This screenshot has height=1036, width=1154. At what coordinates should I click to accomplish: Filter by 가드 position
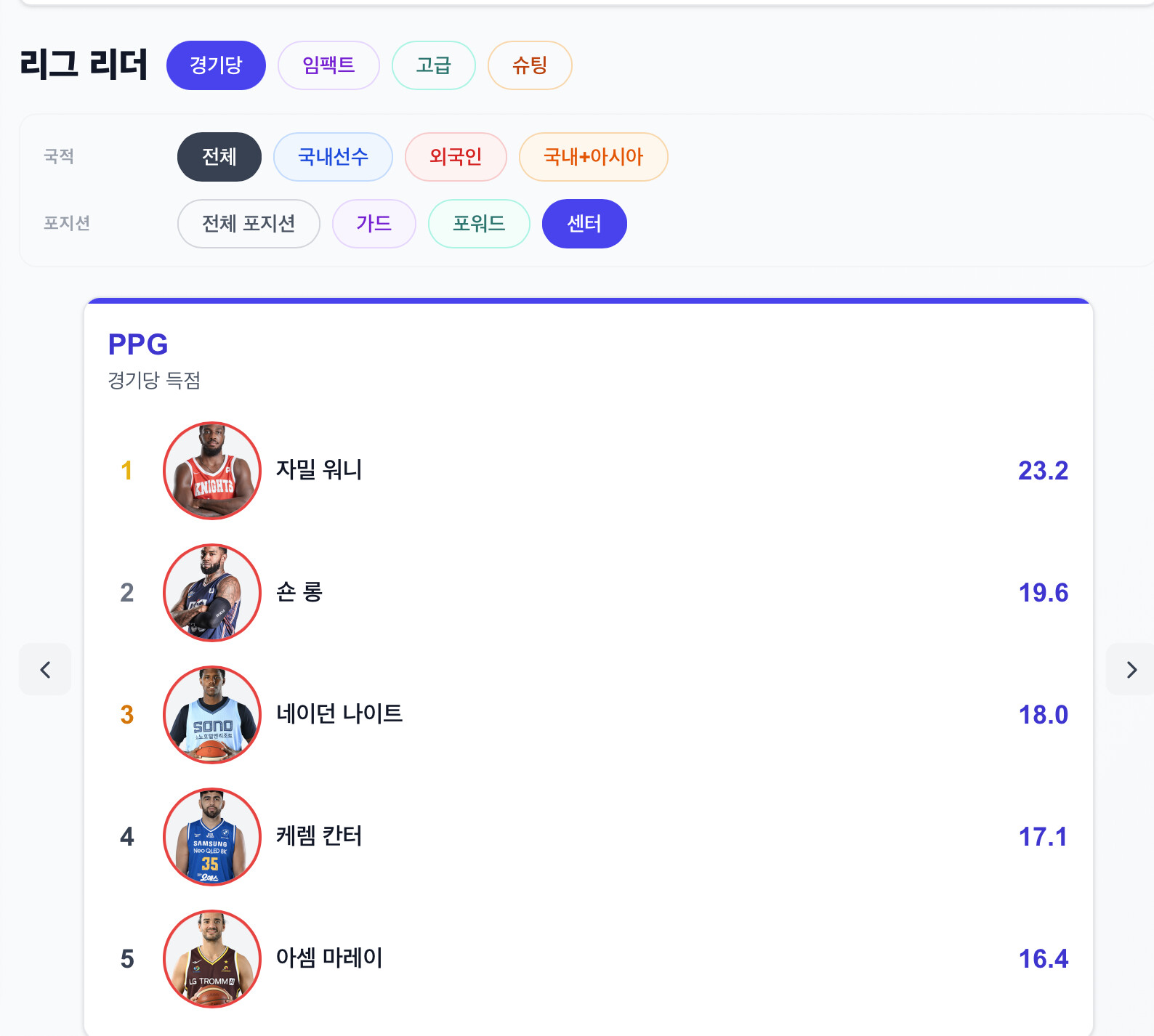(374, 224)
